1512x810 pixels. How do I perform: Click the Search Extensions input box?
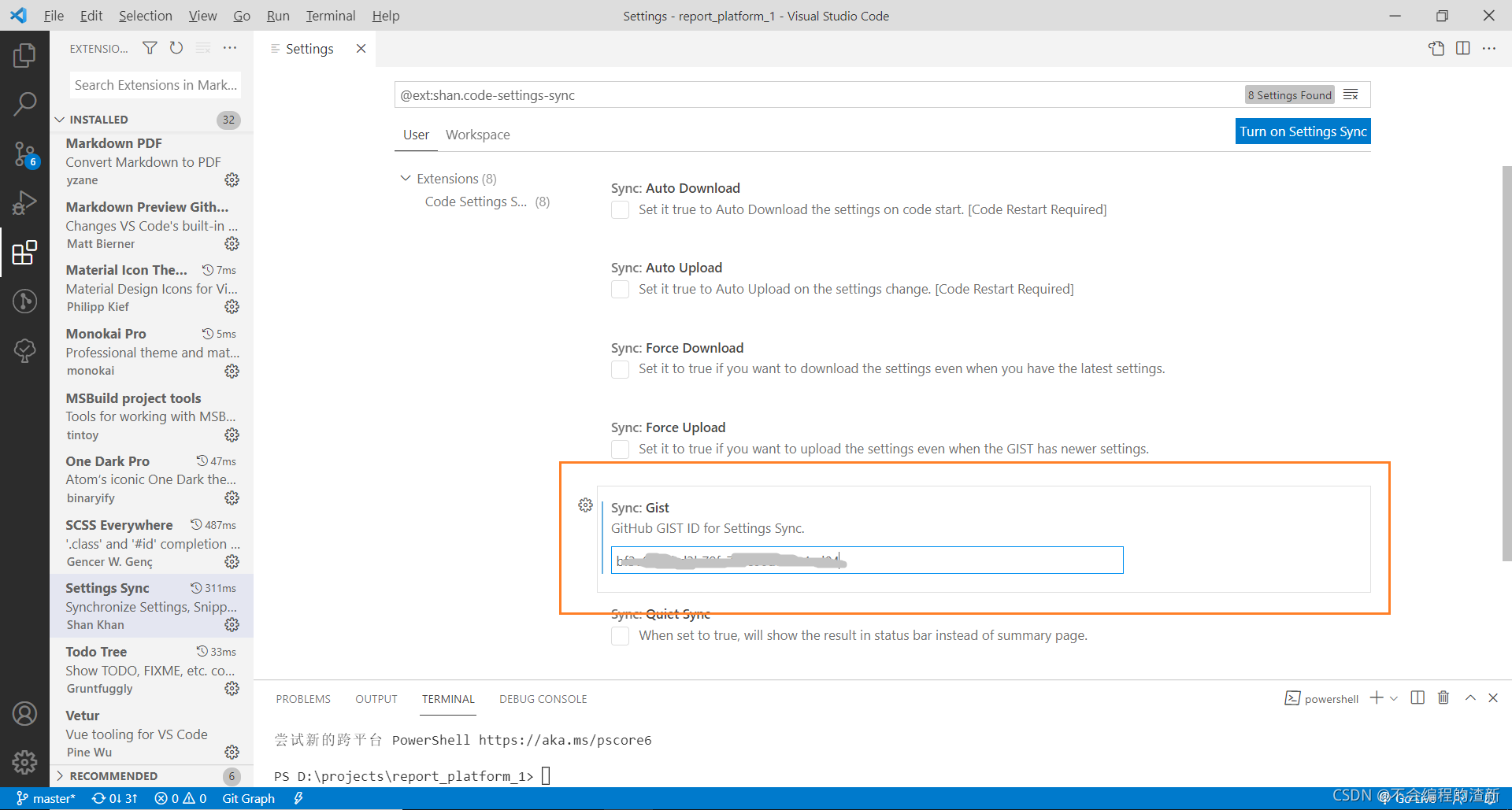[155, 85]
